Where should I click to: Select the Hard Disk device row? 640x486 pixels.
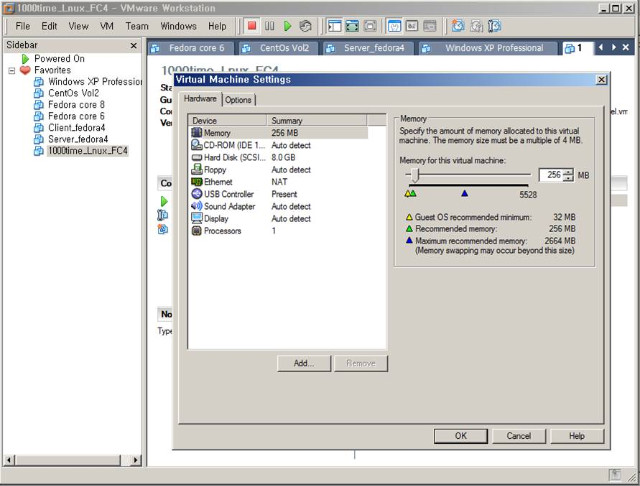coord(279,157)
